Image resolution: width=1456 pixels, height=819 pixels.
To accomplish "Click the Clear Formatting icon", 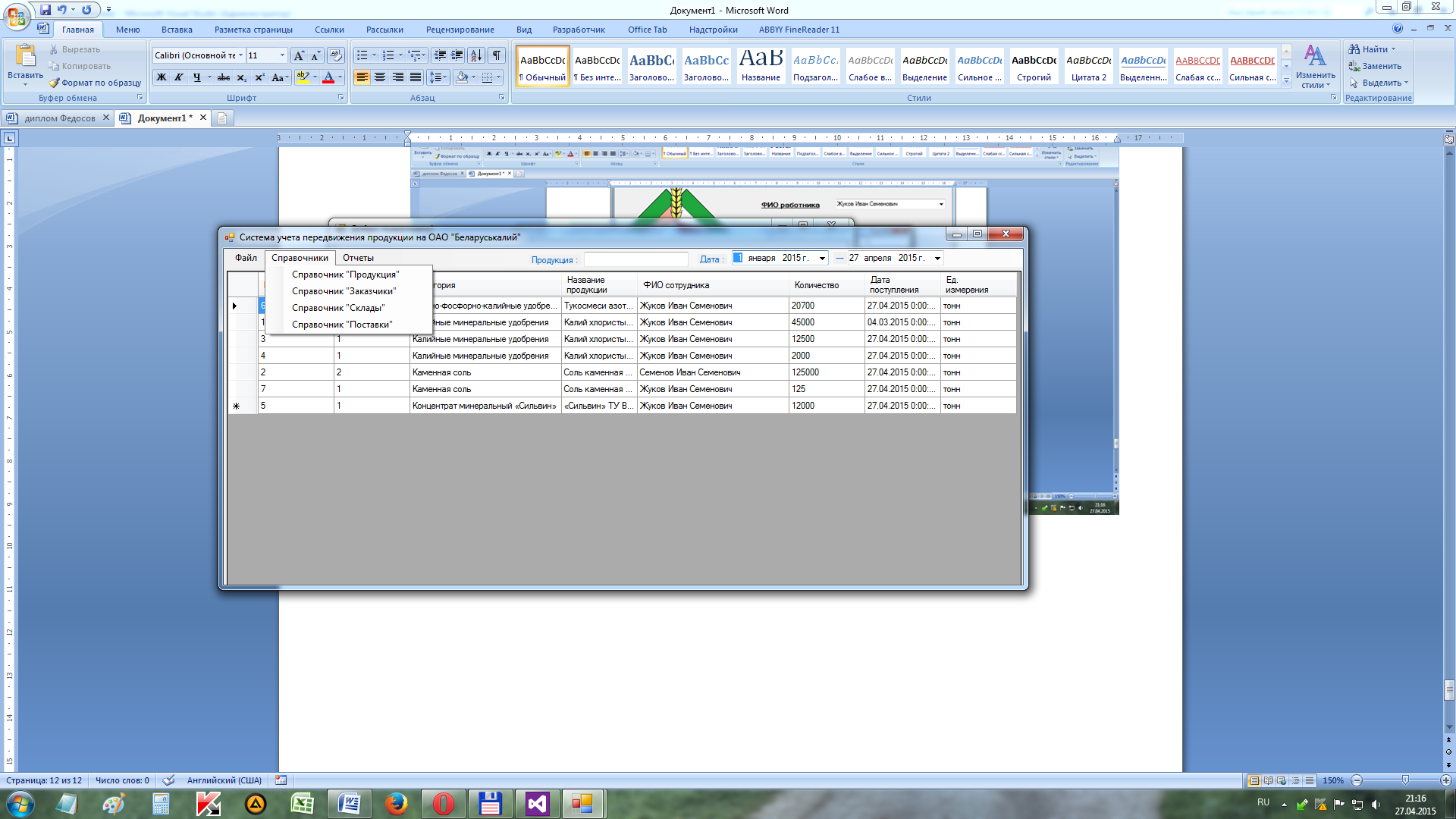I will [x=336, y=55].
